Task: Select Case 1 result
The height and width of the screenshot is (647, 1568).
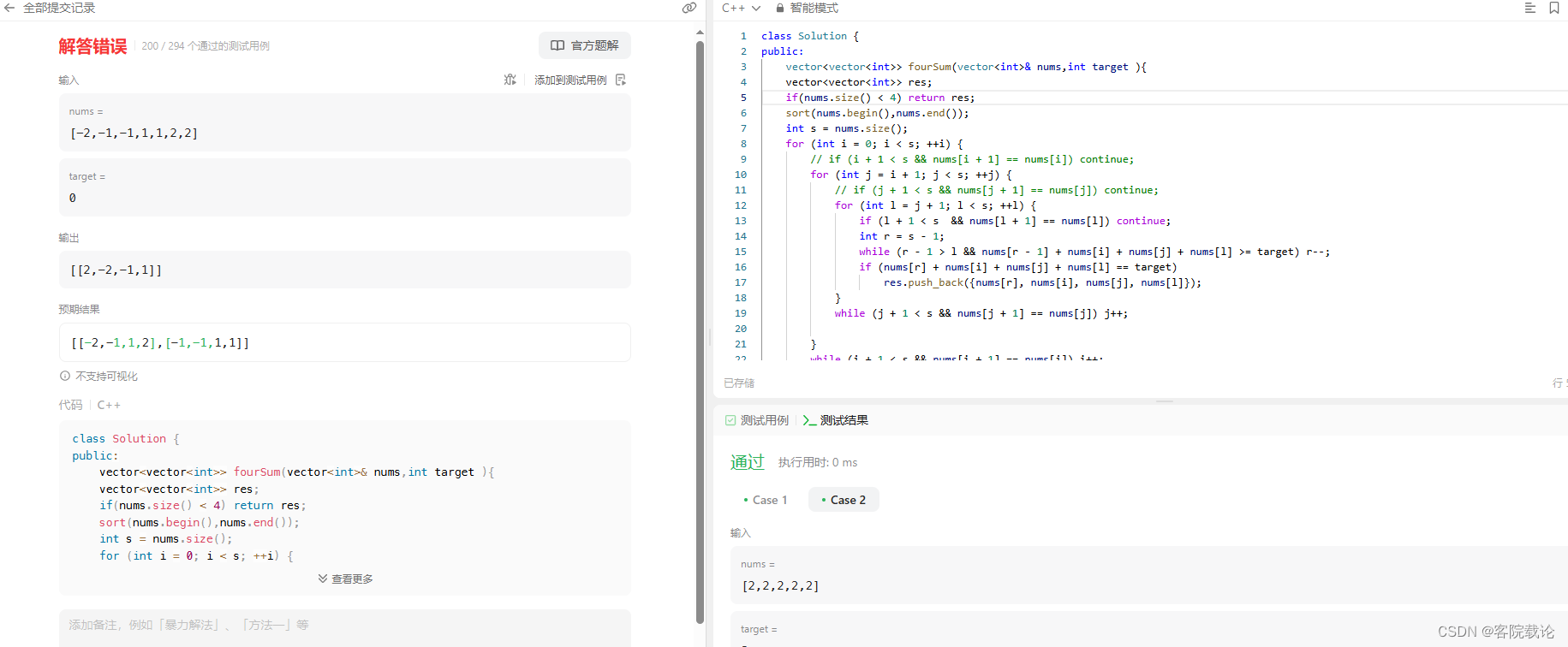Action: [766, 500]
